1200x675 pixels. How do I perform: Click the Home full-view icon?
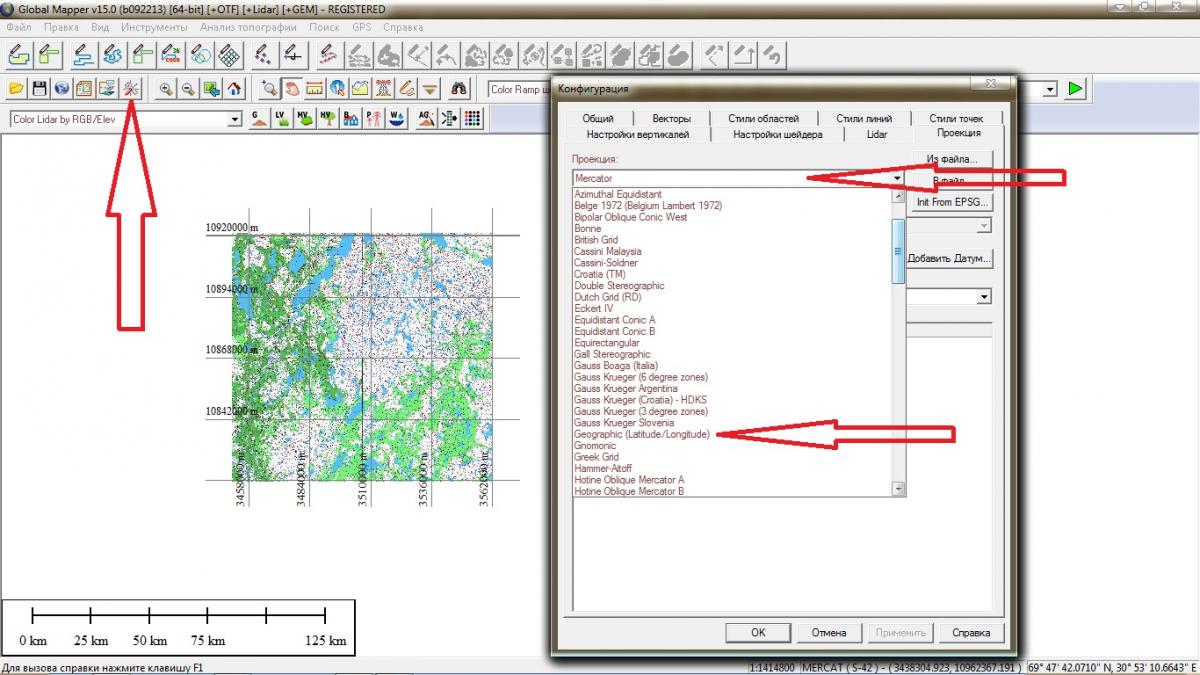click(x=234, y=89)
